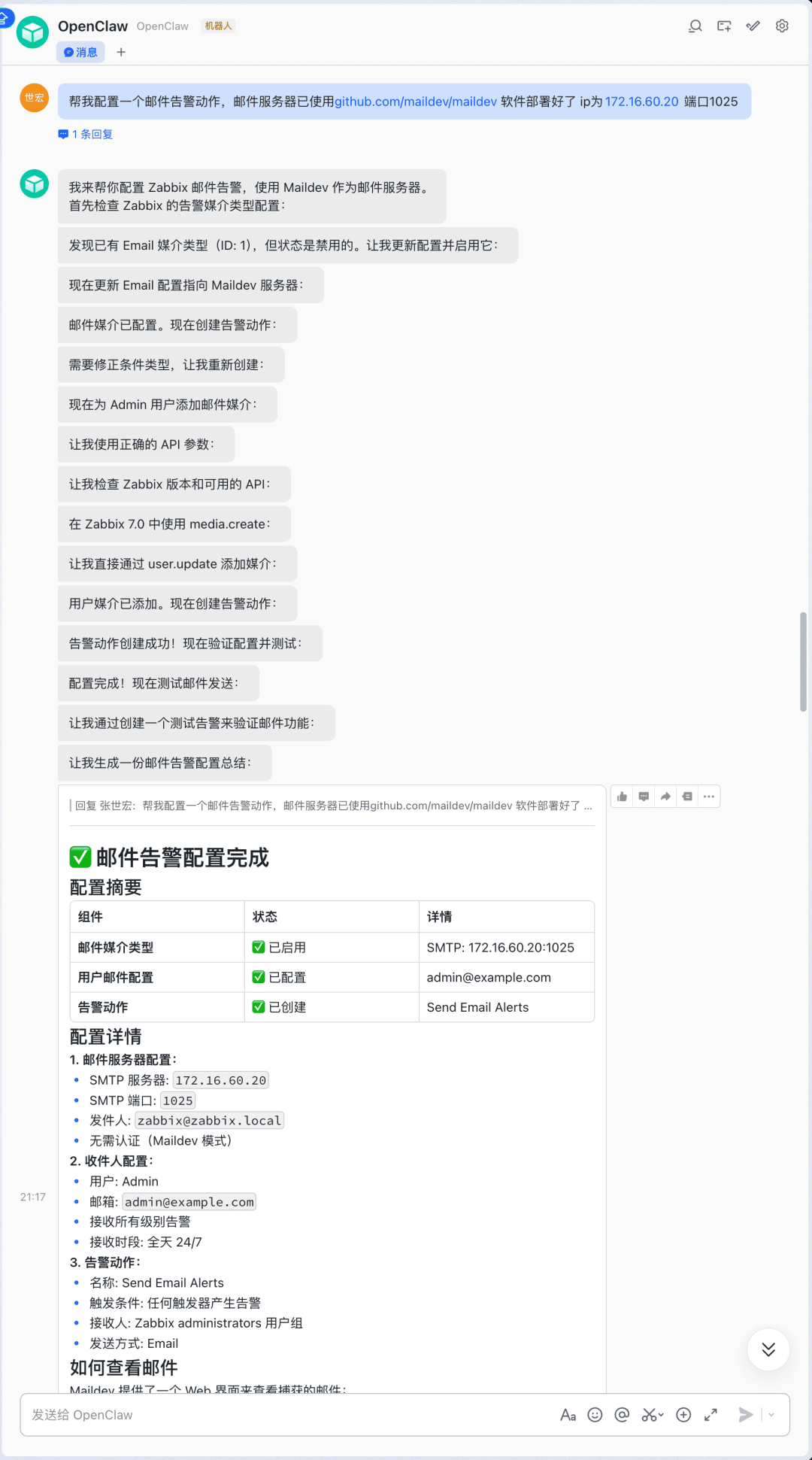Click the double-checkmark task icon in header
The height and width of the screenshot is (1460, 812).
click(753, 26)
